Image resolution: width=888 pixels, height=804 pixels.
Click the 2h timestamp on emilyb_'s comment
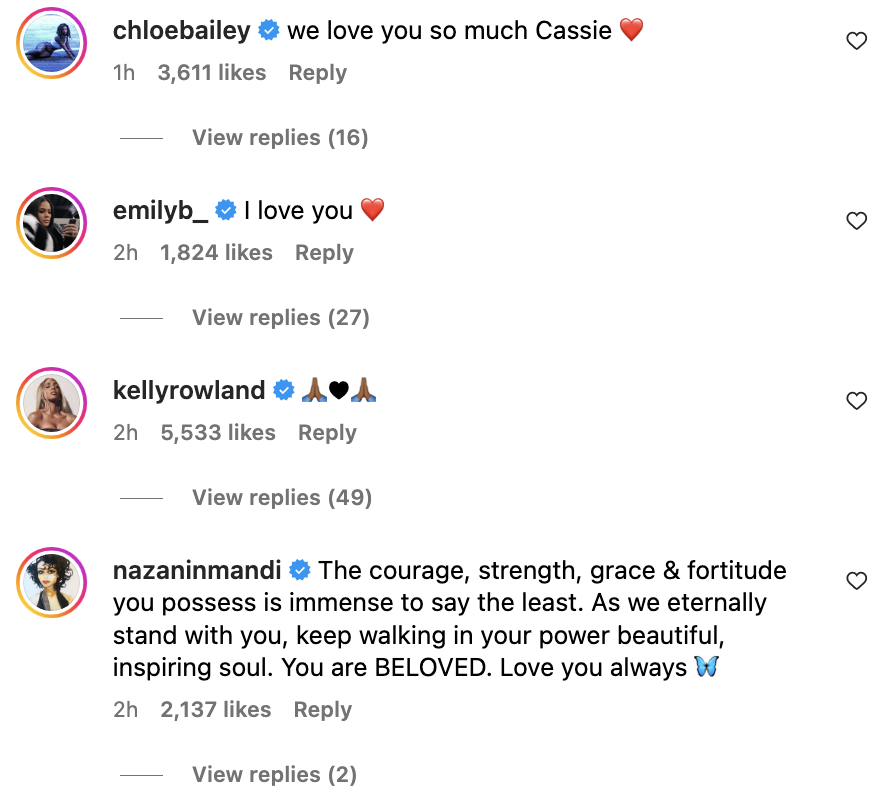point(125,252)
